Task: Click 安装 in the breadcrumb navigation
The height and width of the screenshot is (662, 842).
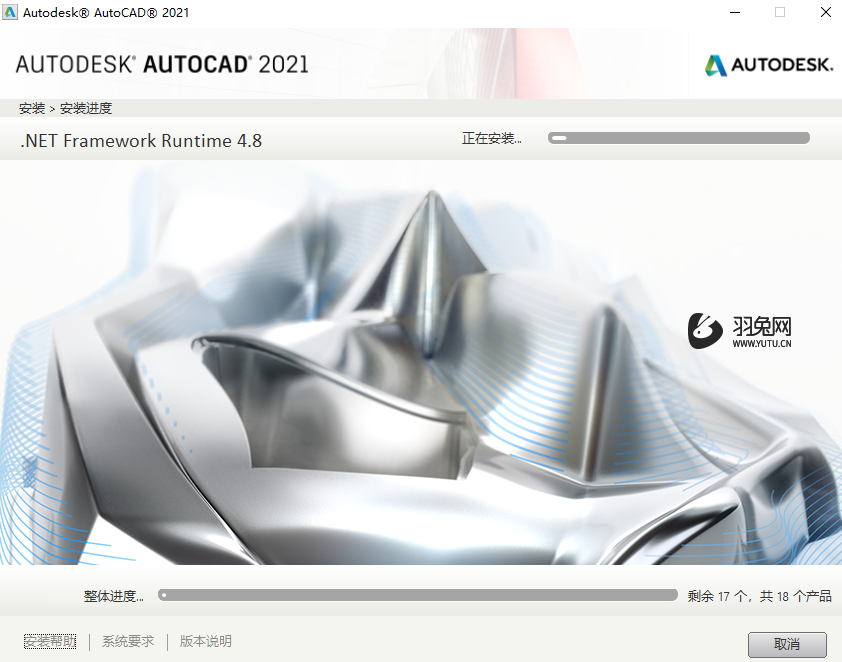Action: point(27,108)
